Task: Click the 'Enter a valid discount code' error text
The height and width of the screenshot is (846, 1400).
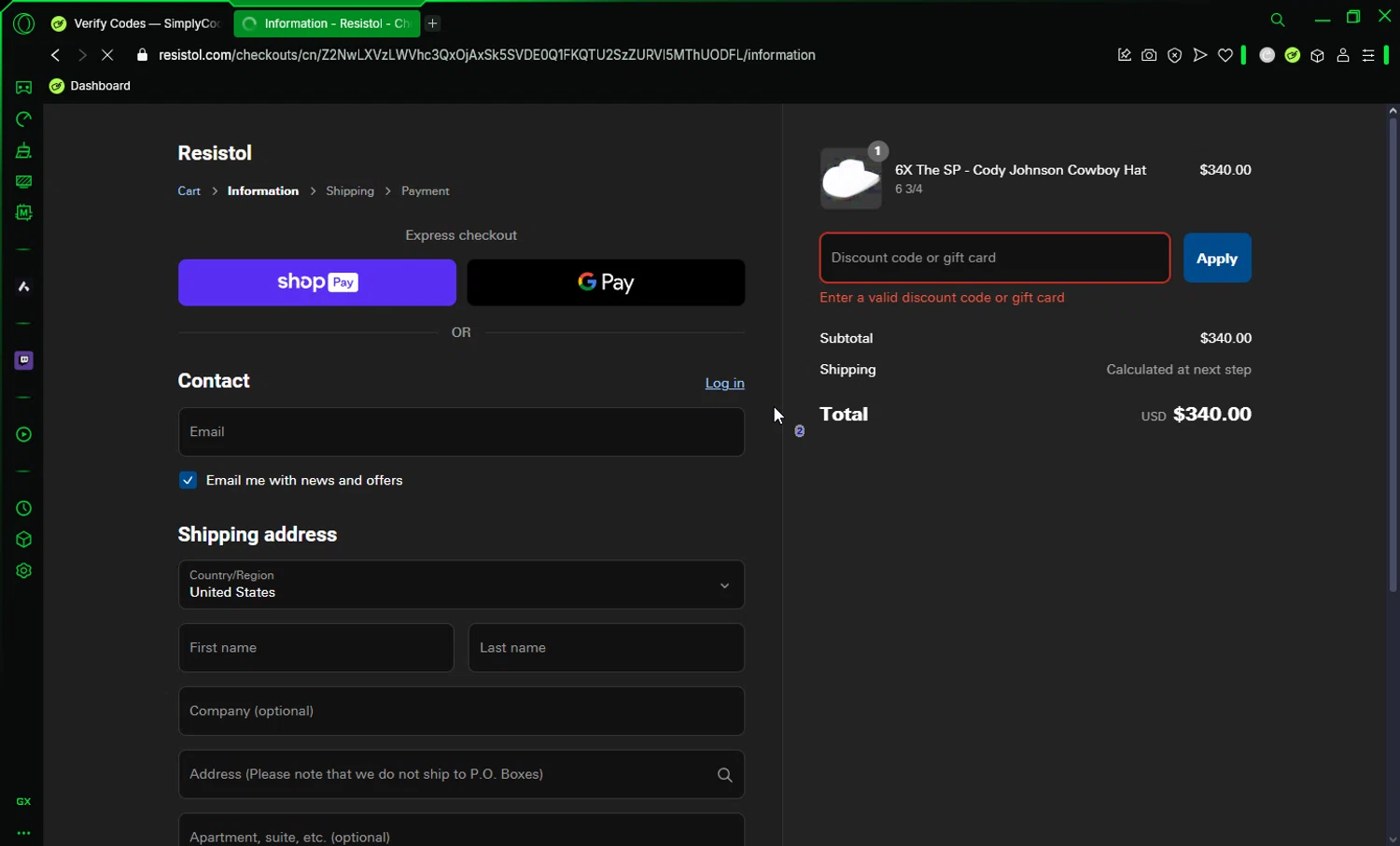Action: click(942, 297)
